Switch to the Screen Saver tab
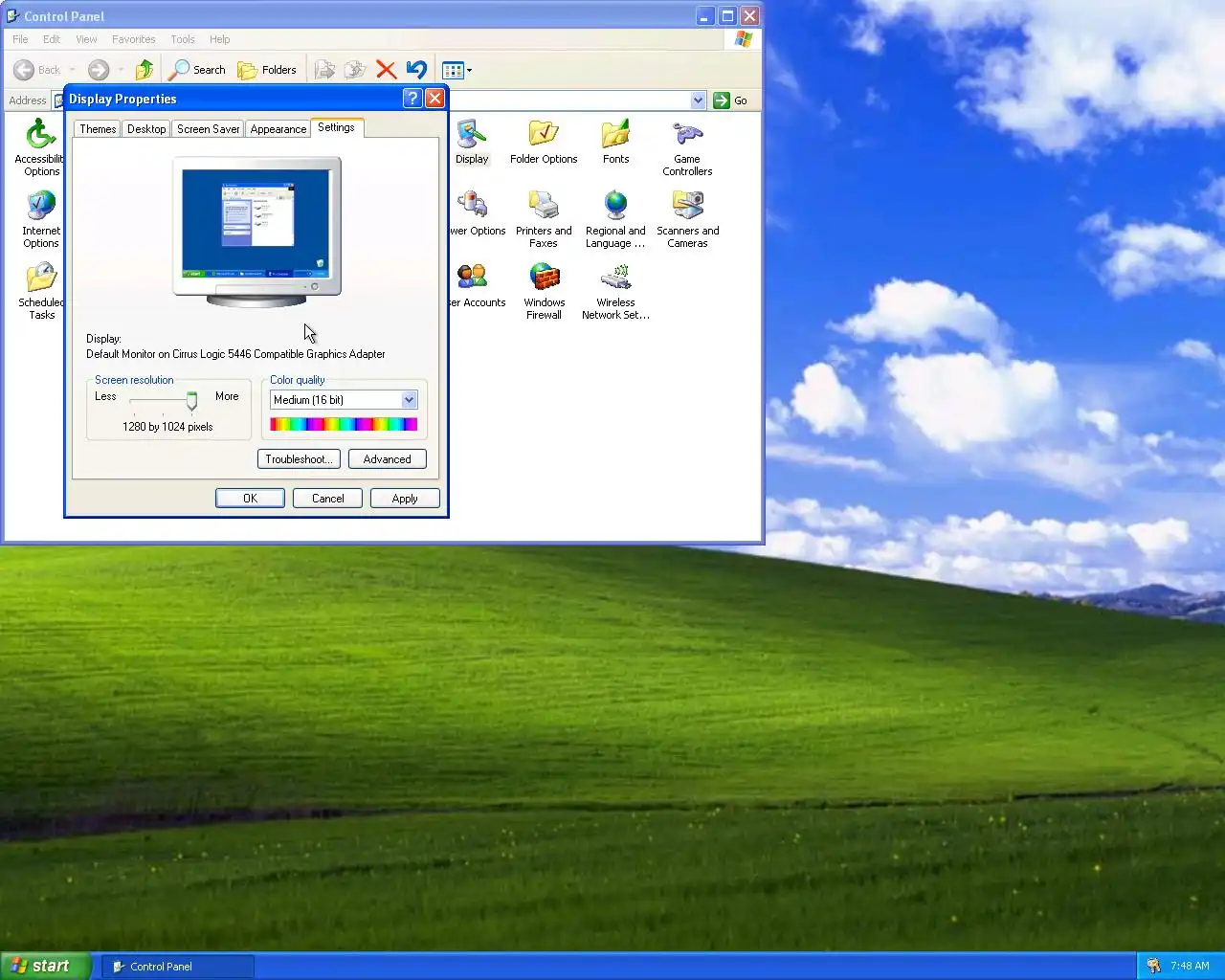 tap(208, 129)
